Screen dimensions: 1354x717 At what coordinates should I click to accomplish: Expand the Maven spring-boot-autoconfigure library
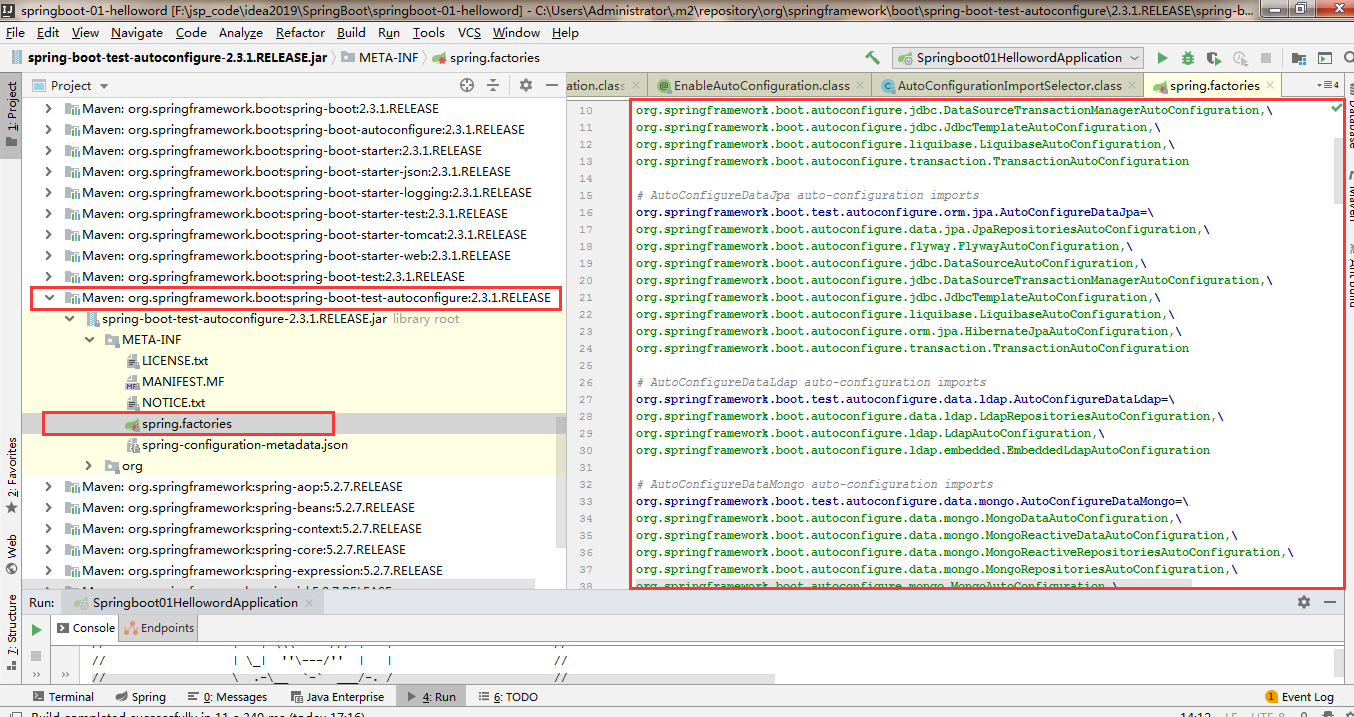(50, 130)
